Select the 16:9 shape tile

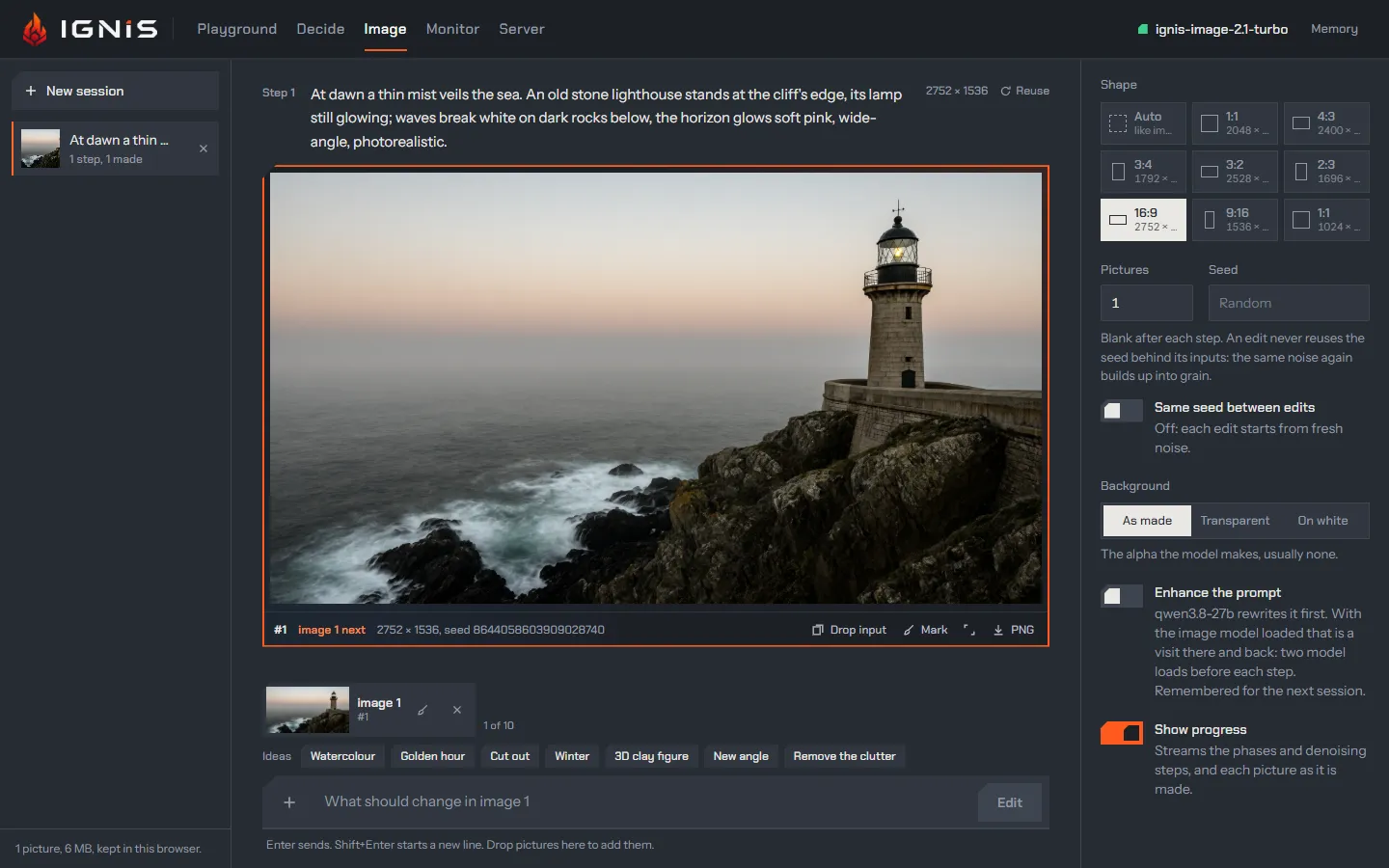[1143, 220]
